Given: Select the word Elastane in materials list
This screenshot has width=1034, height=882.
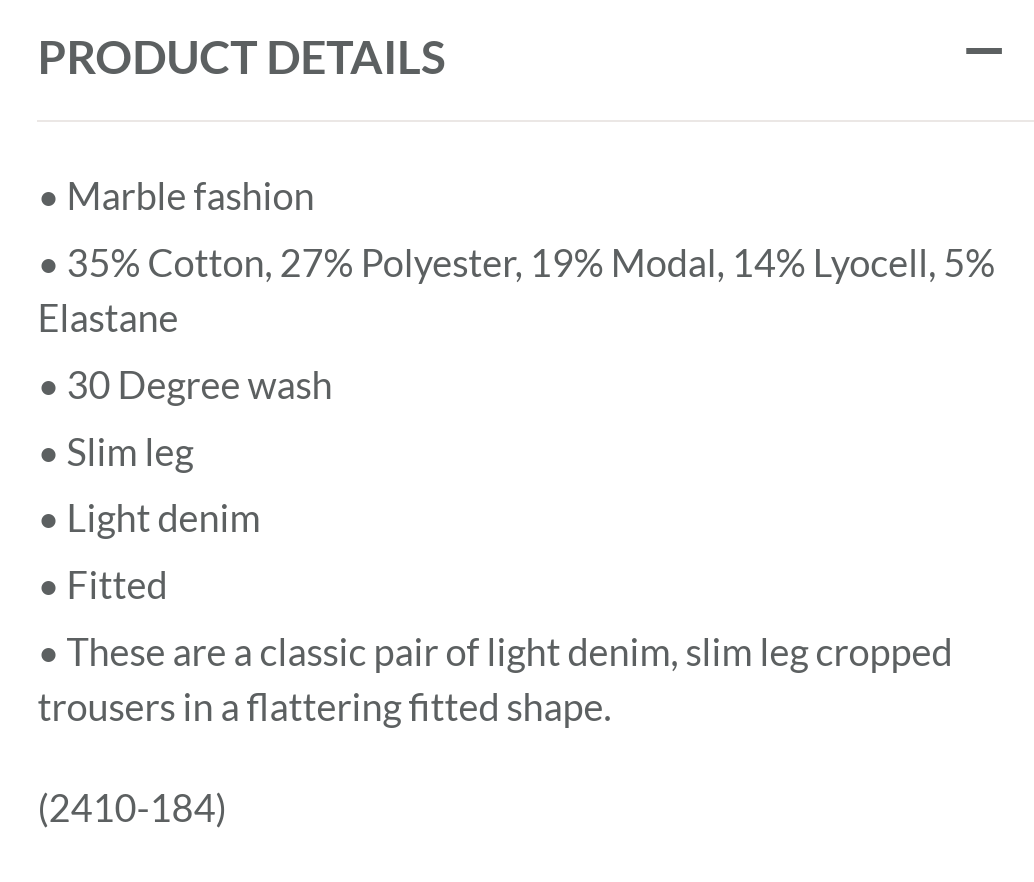Looking at the screenshot, I should 107,318.
